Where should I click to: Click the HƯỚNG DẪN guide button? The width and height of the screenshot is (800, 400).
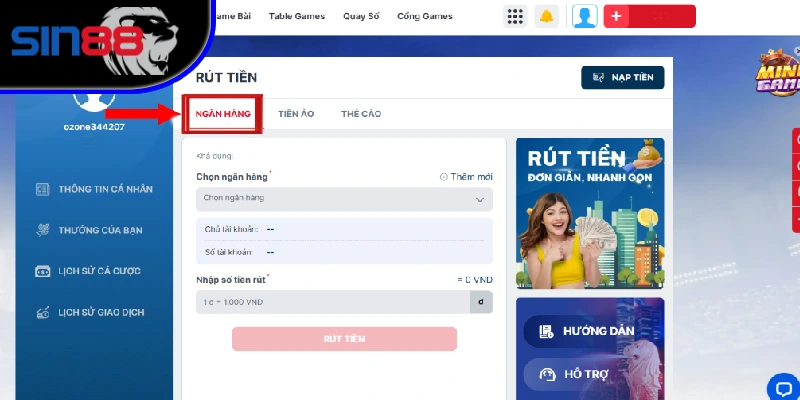coord(588,331)
